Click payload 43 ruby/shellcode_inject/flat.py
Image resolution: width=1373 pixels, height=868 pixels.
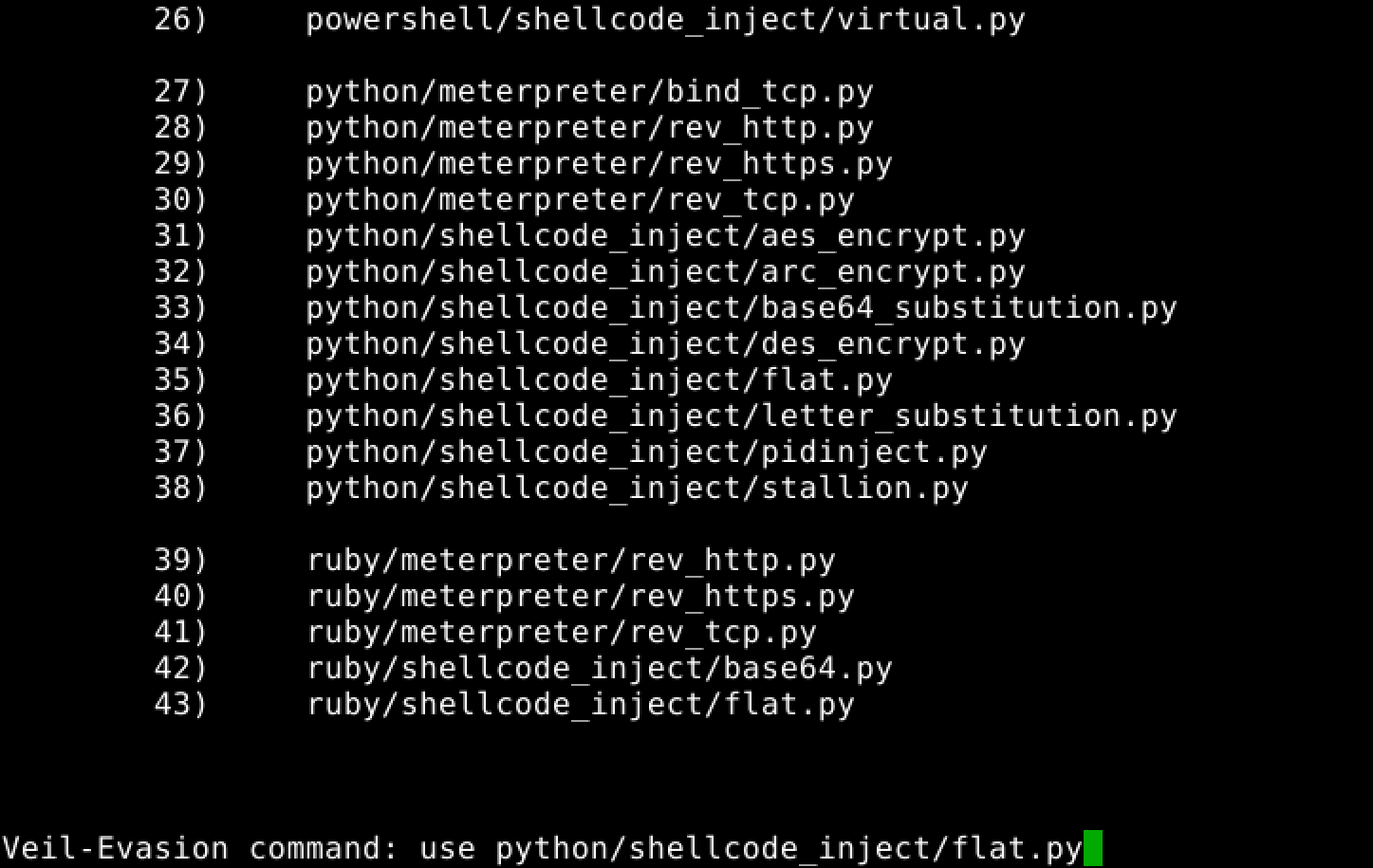[x=580, y=705]
